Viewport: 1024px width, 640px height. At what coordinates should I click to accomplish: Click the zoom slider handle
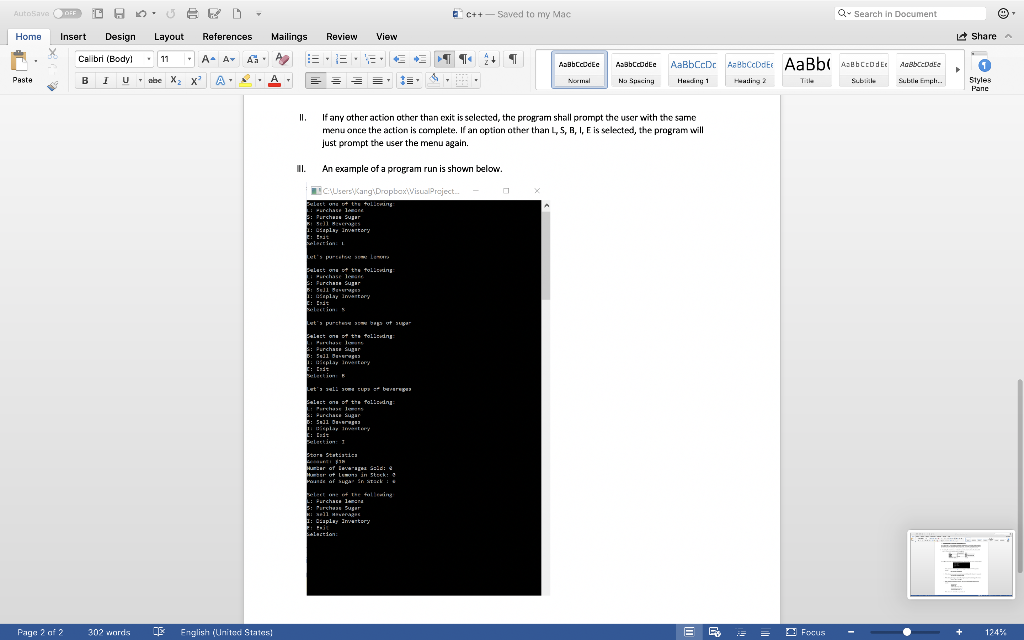(x=906, y=632)
